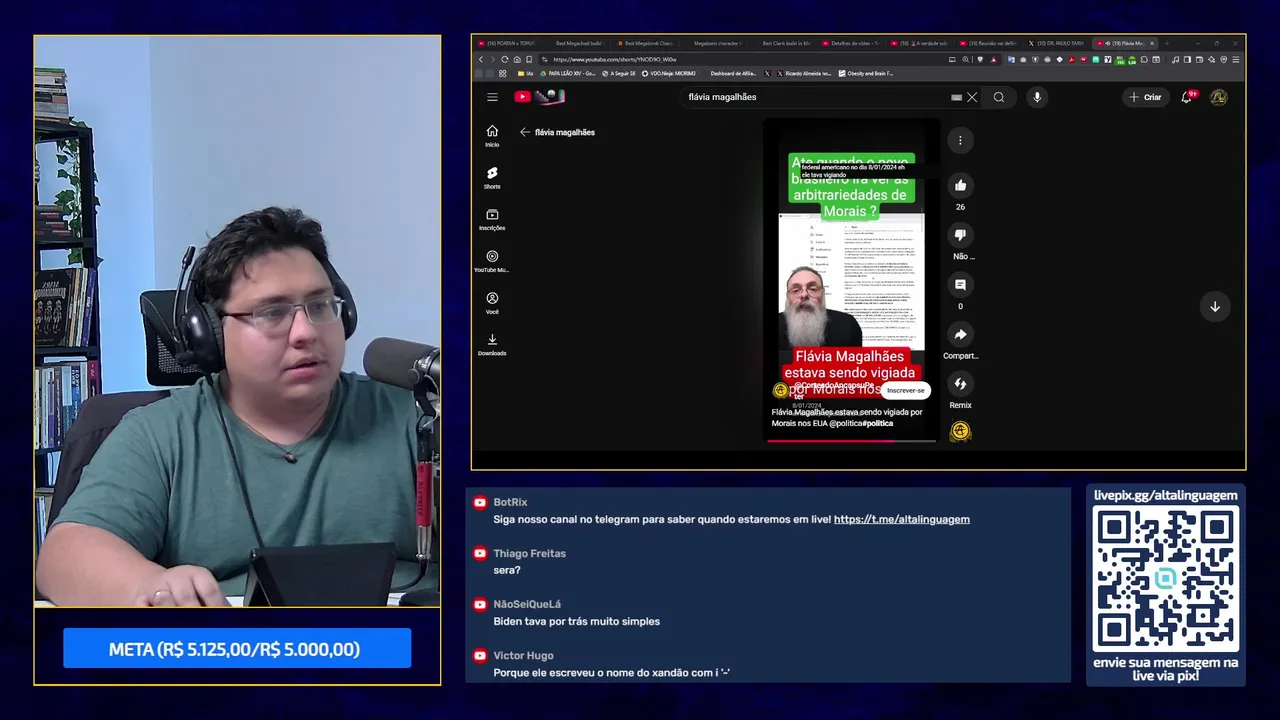Open the Short's three-dot options menu
This screenshot has width=1280, height=720.
coord(960,141)
